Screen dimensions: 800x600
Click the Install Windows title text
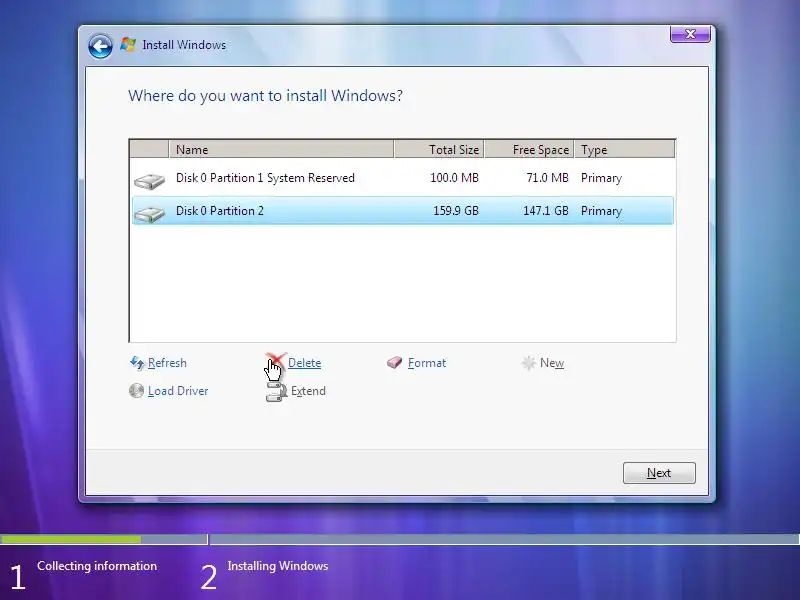click(x=184, y=45)
